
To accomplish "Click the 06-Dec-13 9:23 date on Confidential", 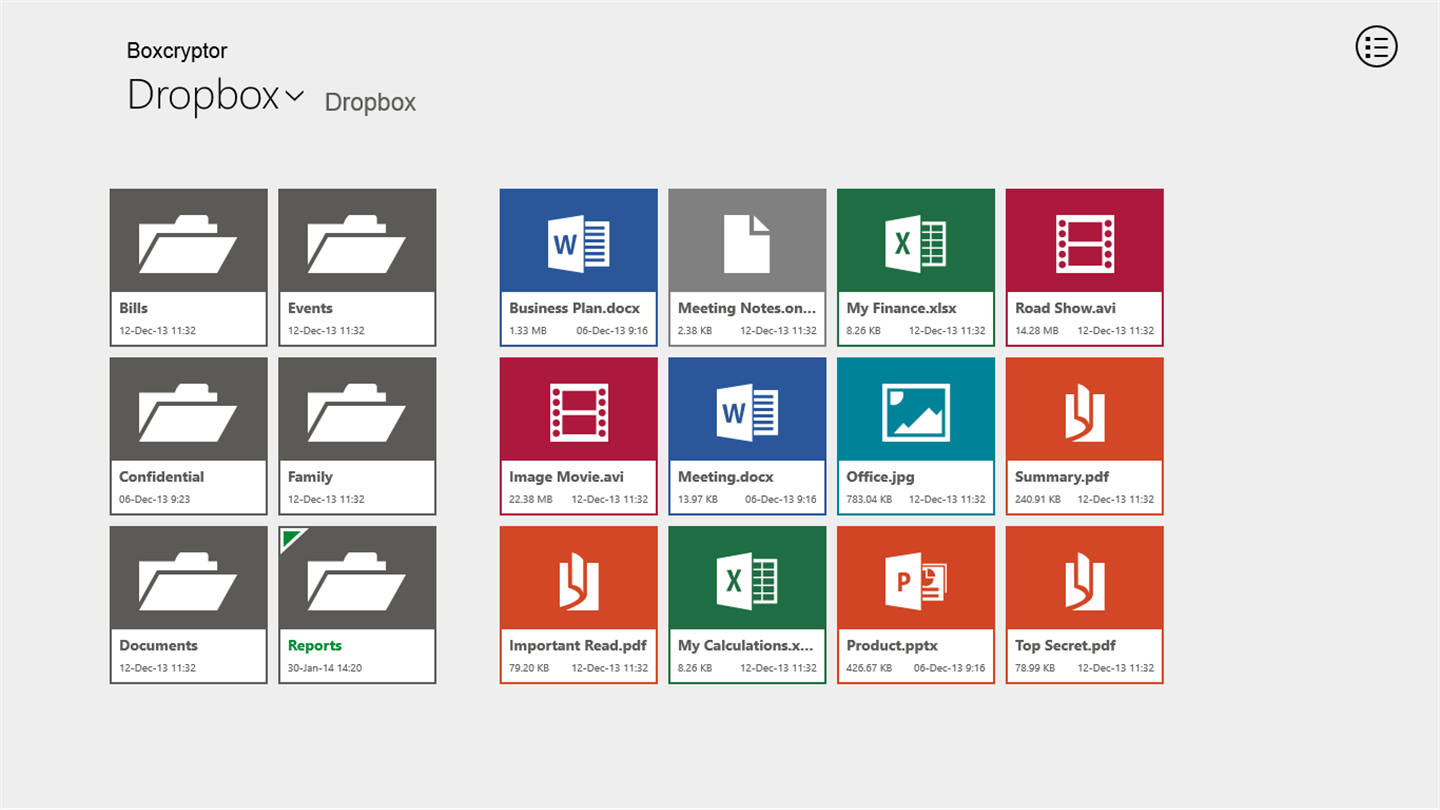I will (x=154, y=500).
